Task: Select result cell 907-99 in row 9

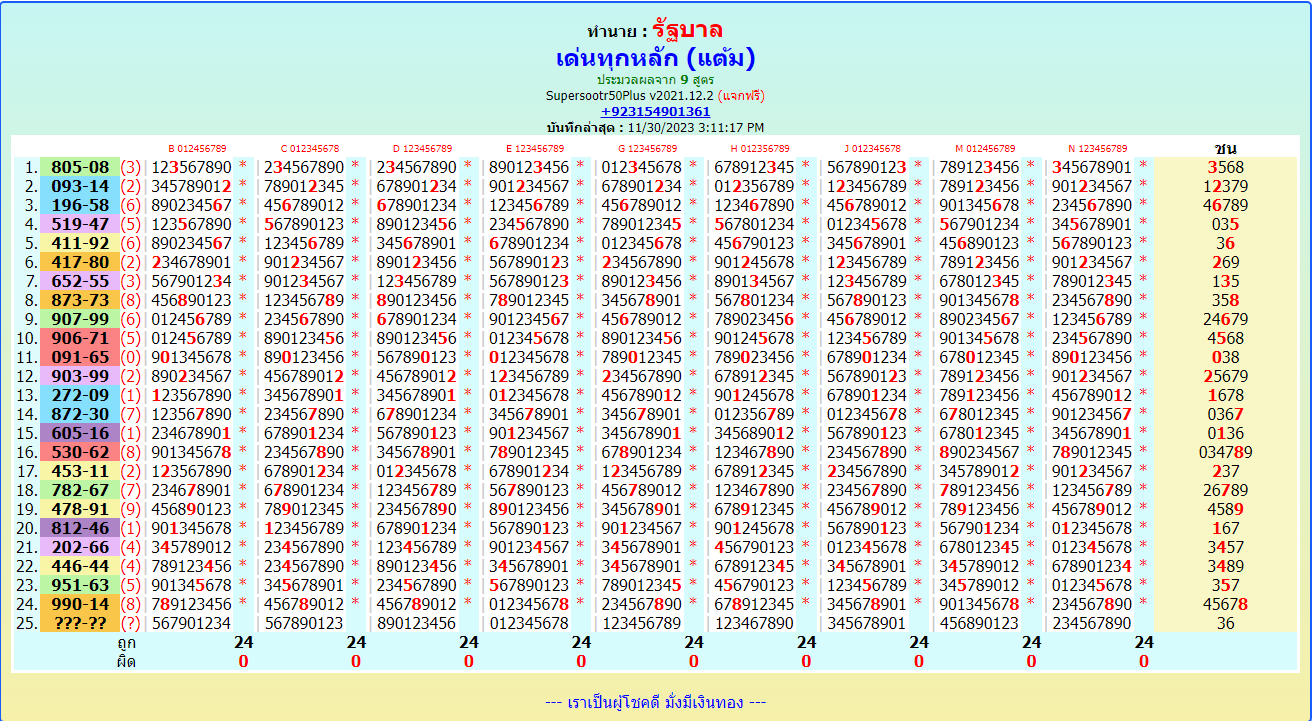Action: click(x=80, y=319)
